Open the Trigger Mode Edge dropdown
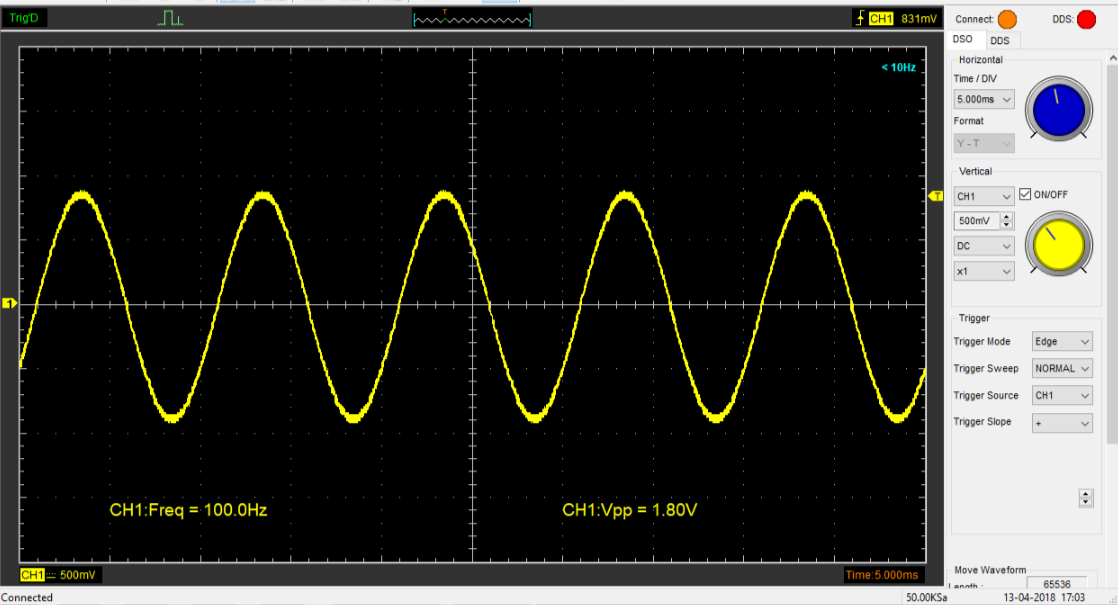1118x605 pixels. 1062,341
